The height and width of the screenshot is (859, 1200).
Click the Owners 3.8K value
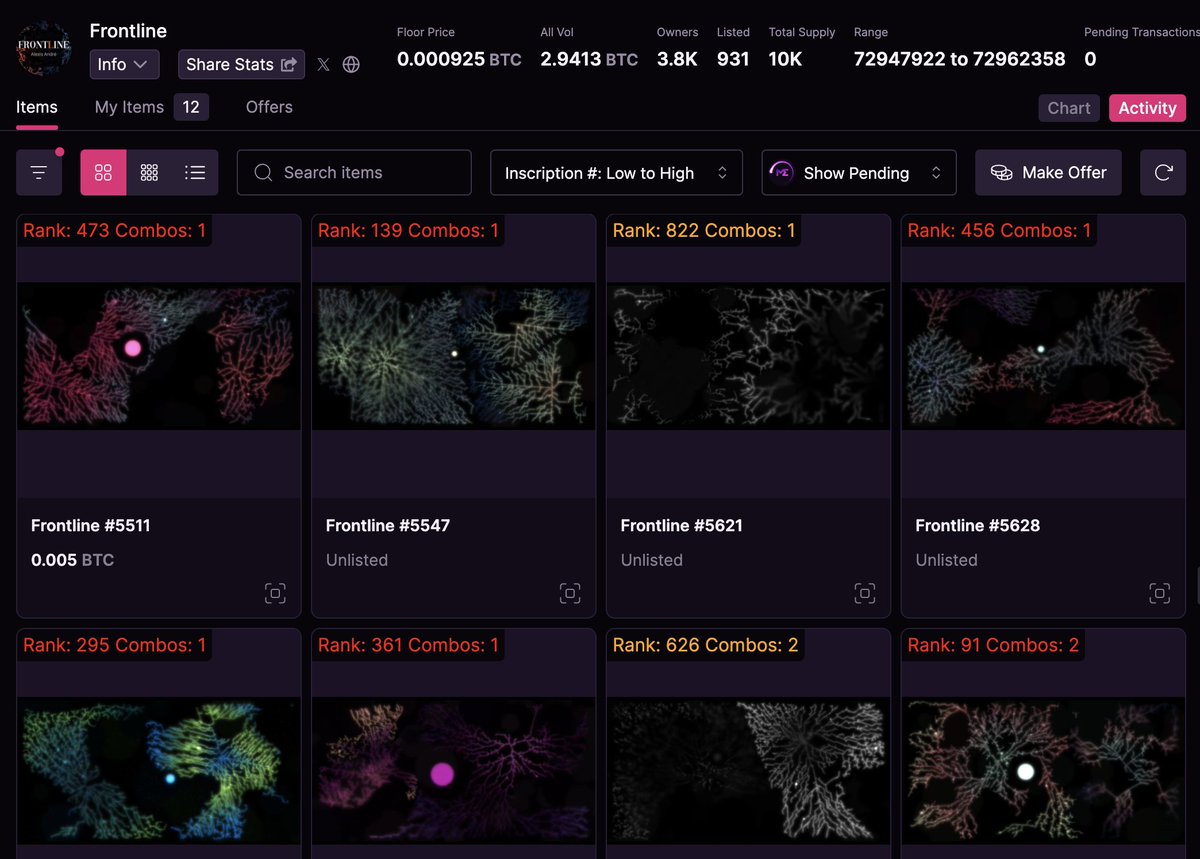point(677,59)
